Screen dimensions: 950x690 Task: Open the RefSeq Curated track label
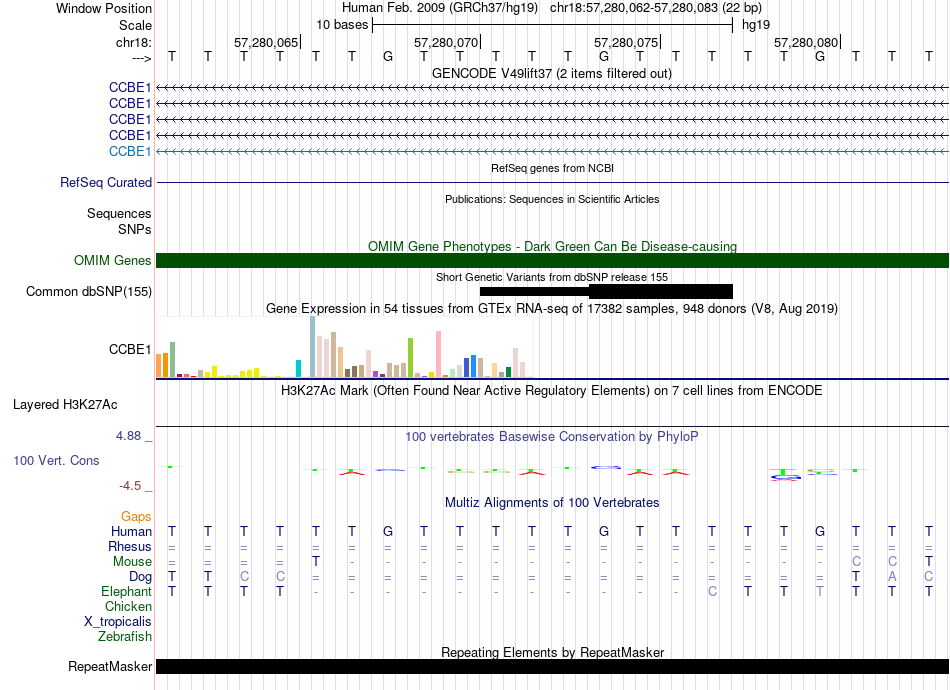click(x=106, y=182)
